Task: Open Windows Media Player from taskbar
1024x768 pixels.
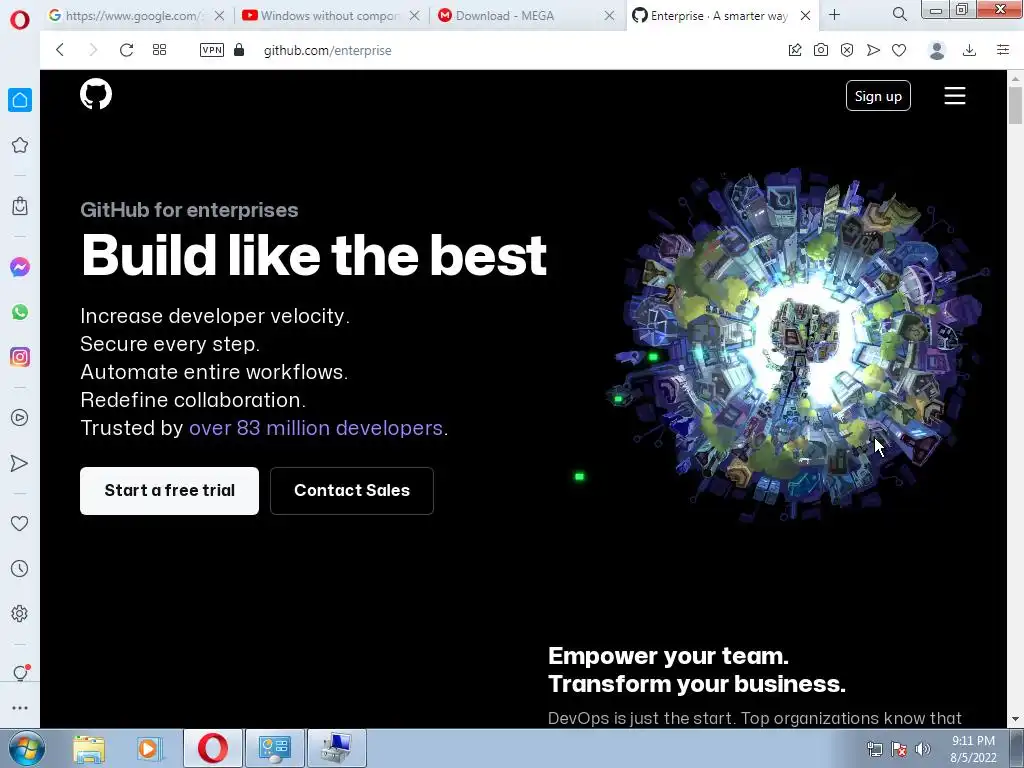Action: [150, 748]
